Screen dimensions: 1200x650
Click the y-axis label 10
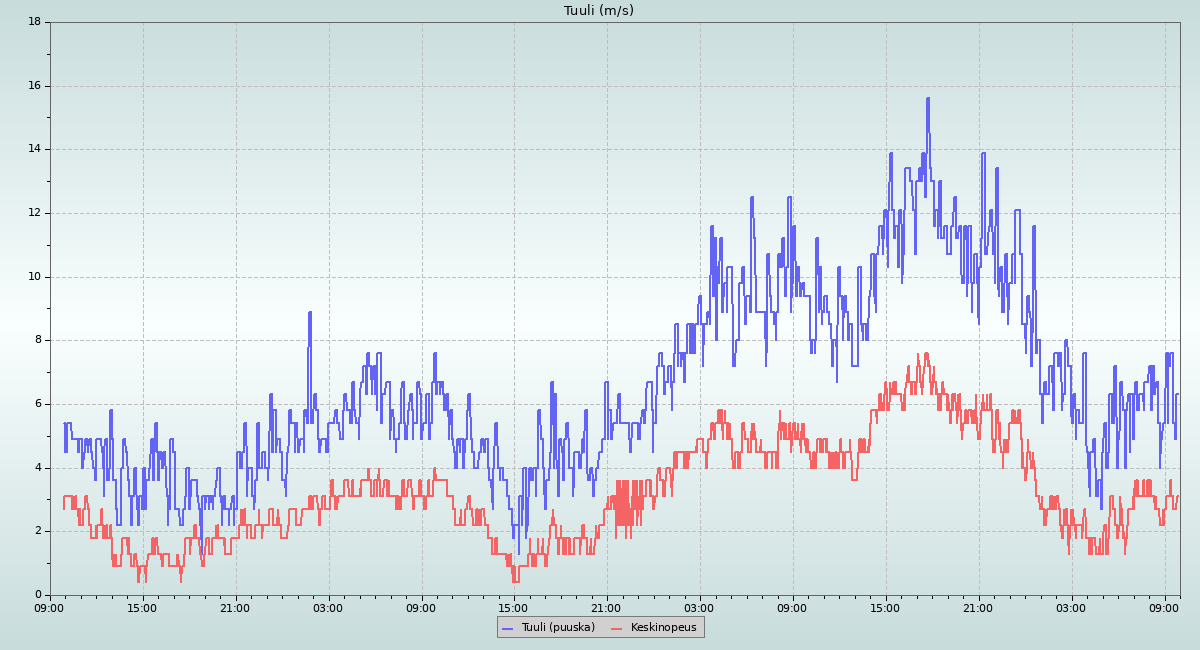coord(34,277)
